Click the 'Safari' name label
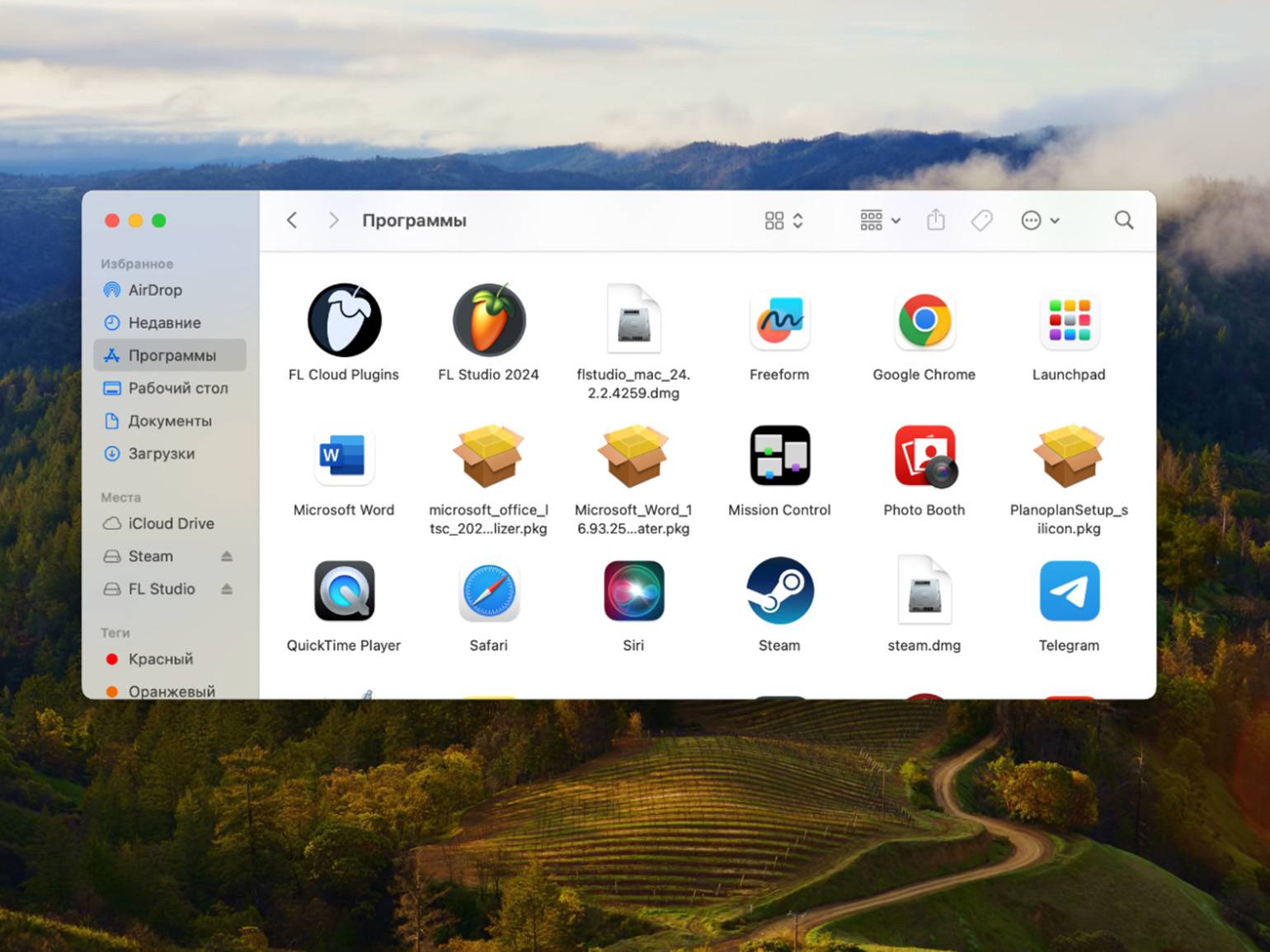1270x952 pixels. [x=489, y=645]
